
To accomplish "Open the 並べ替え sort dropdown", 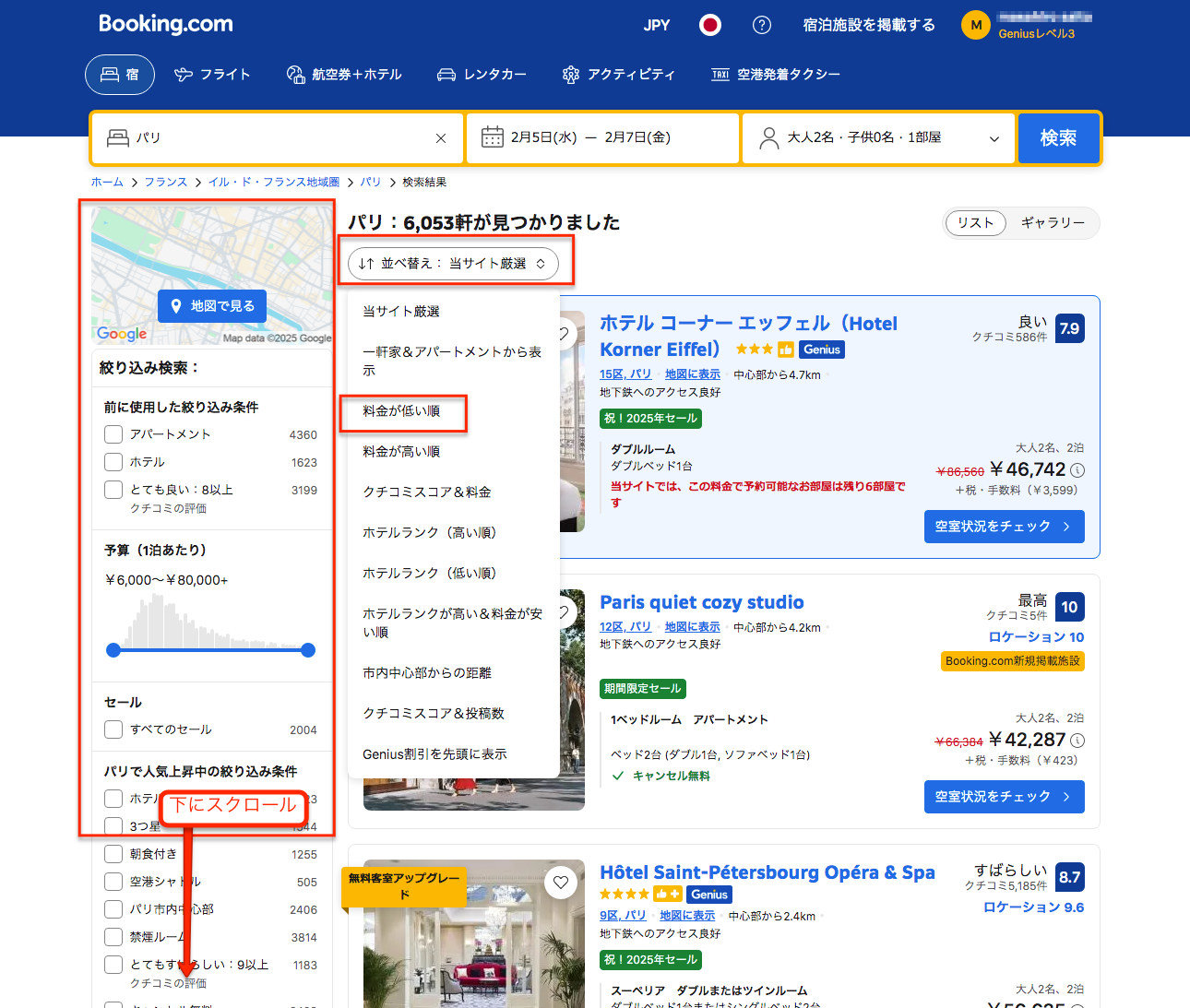I will [x=453, y=264].
